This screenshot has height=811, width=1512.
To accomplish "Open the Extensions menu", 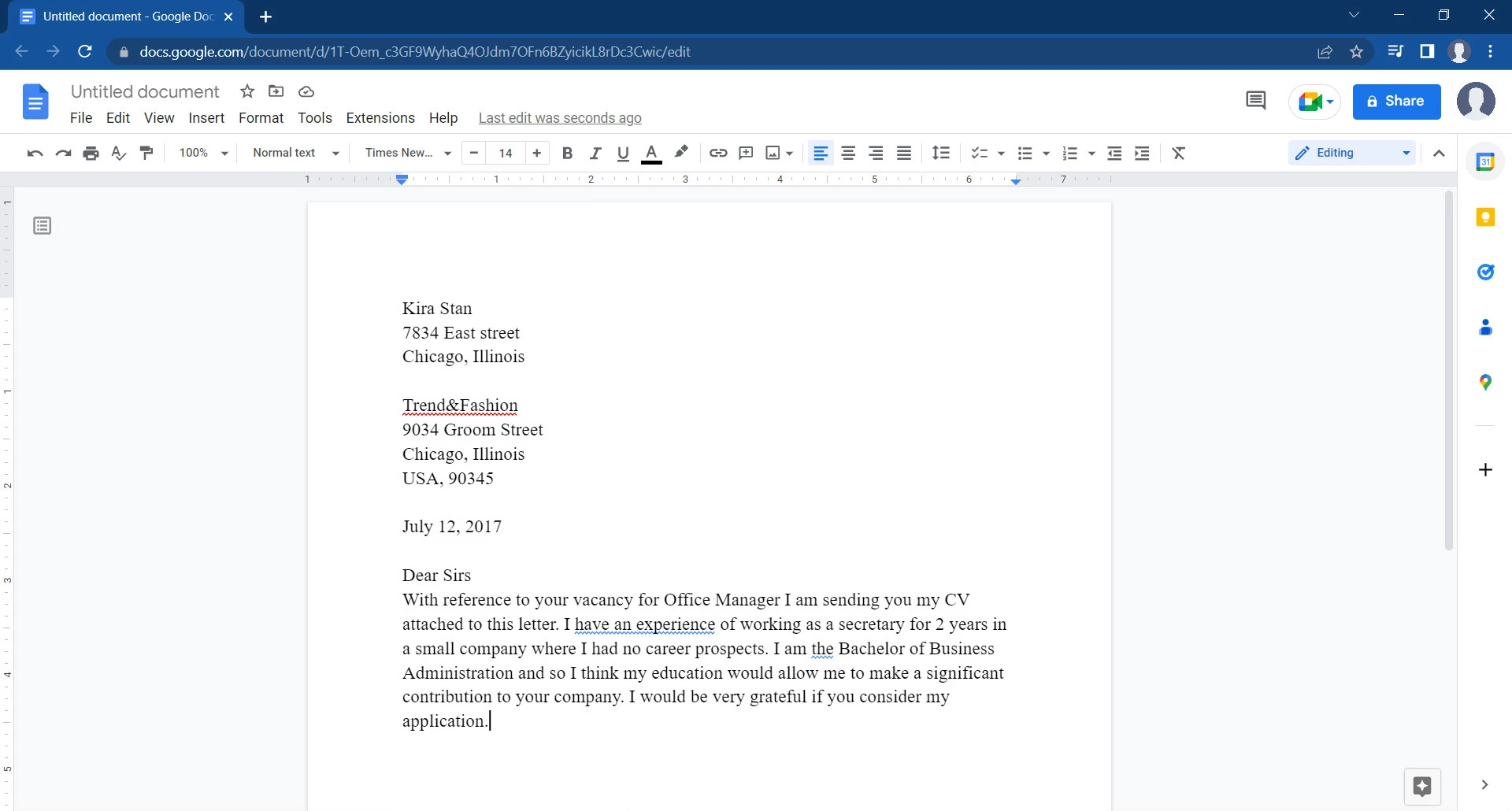I will coord(380,118).
